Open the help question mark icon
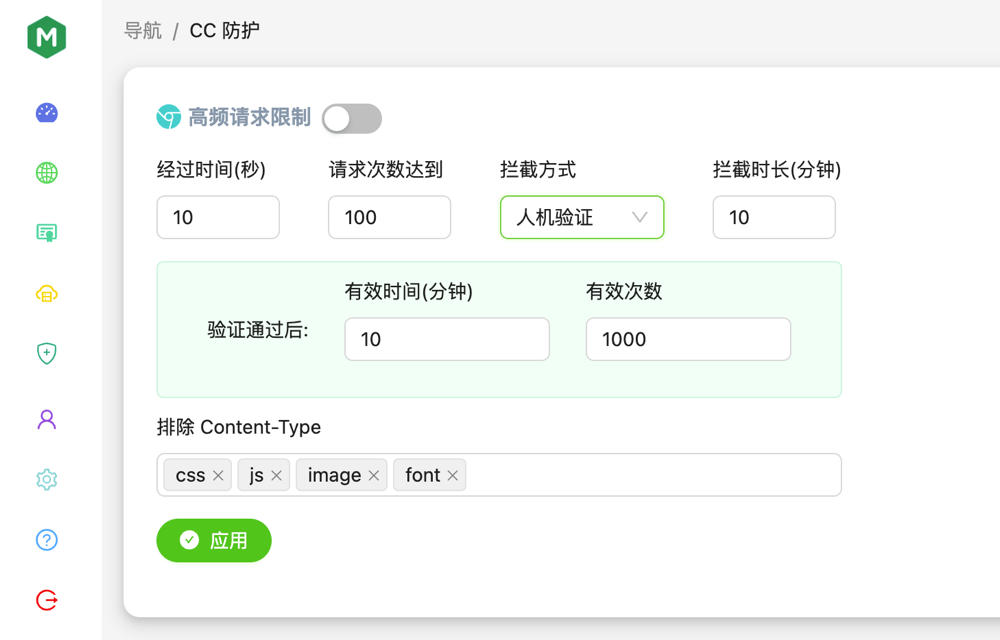This screenshot has width=1000, height=640. [47, 540]
